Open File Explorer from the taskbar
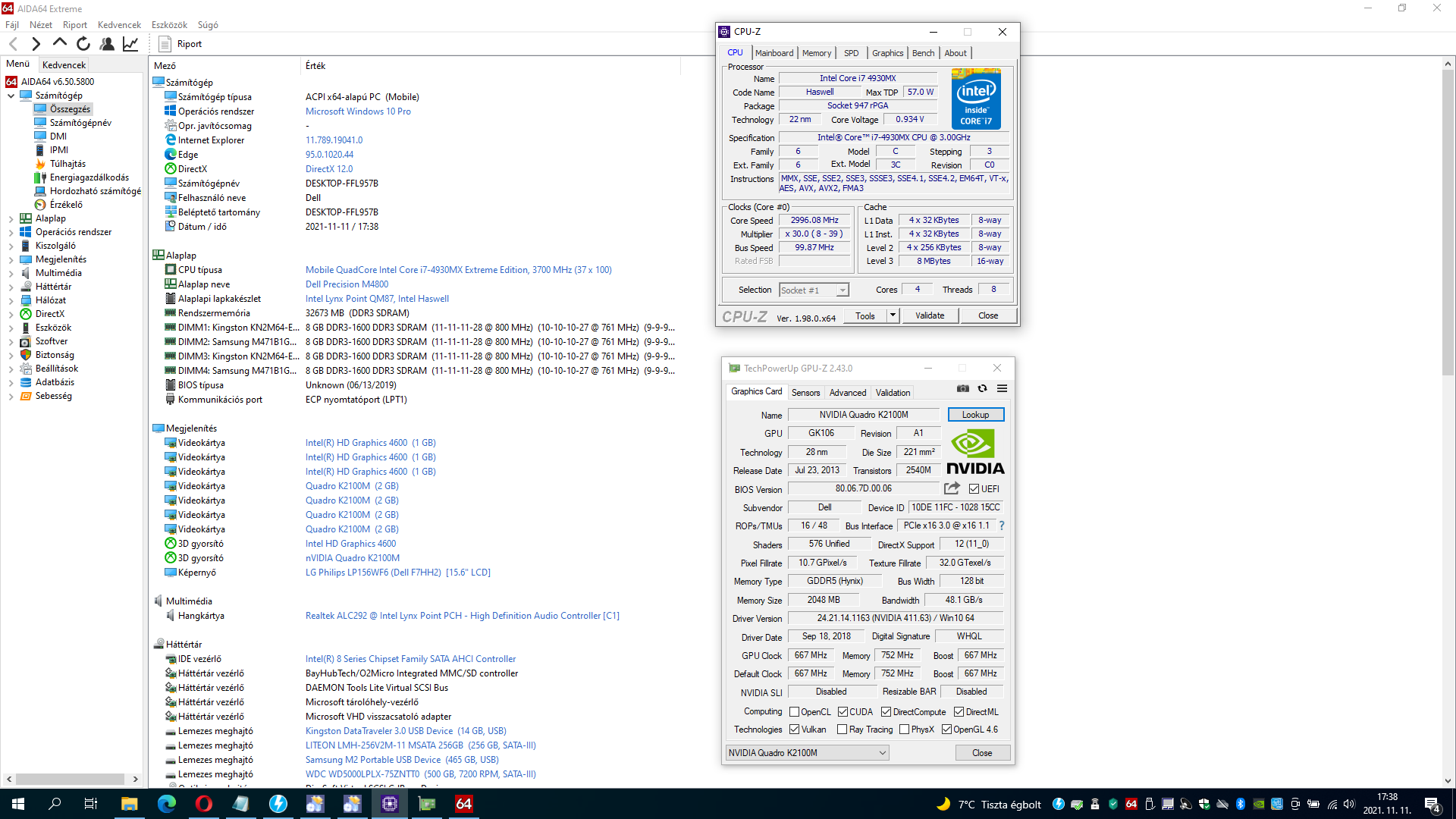1456x819 pixels. 129,804
